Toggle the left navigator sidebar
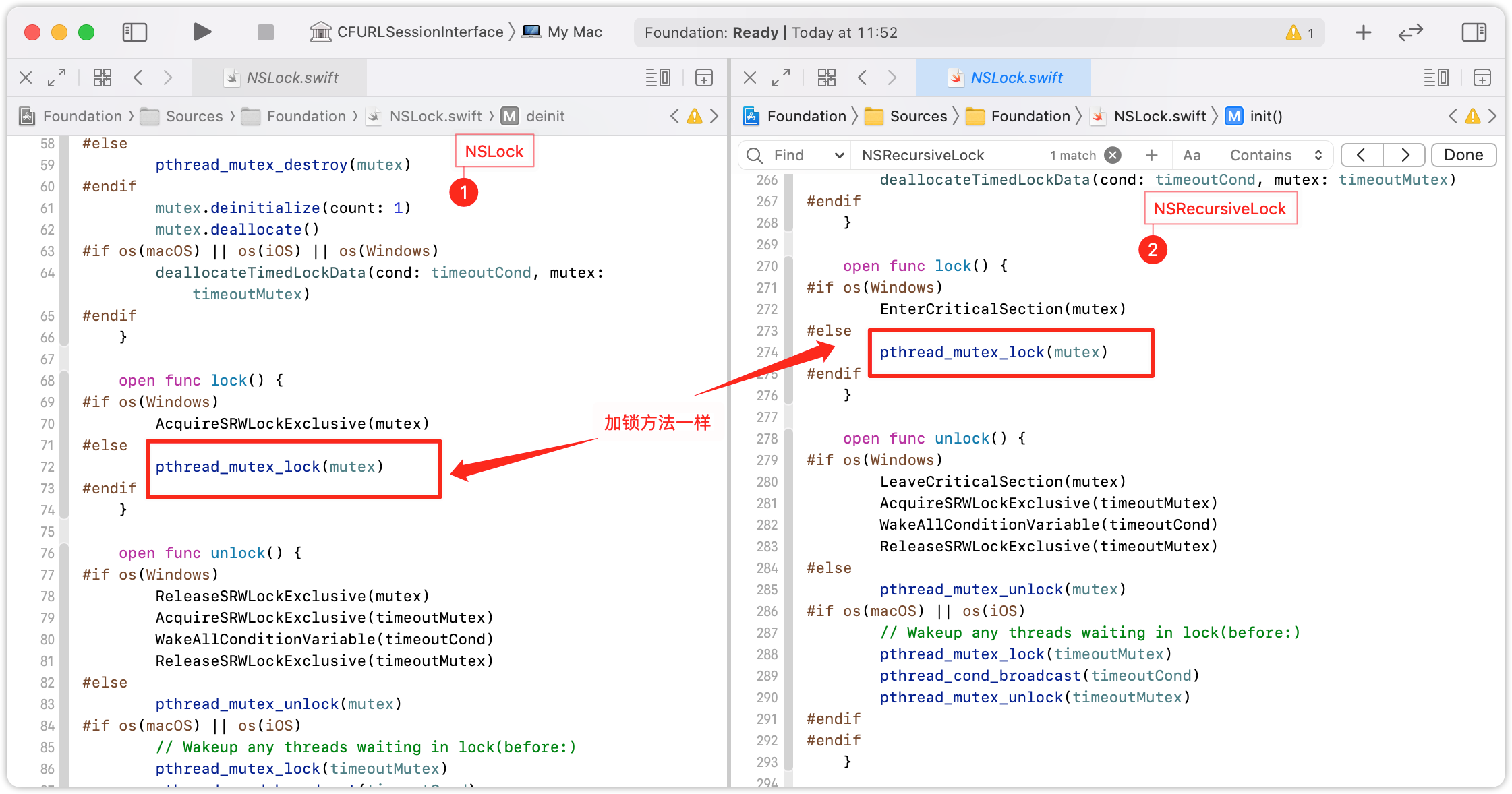1512x794 pixels. tap(135, 32)
